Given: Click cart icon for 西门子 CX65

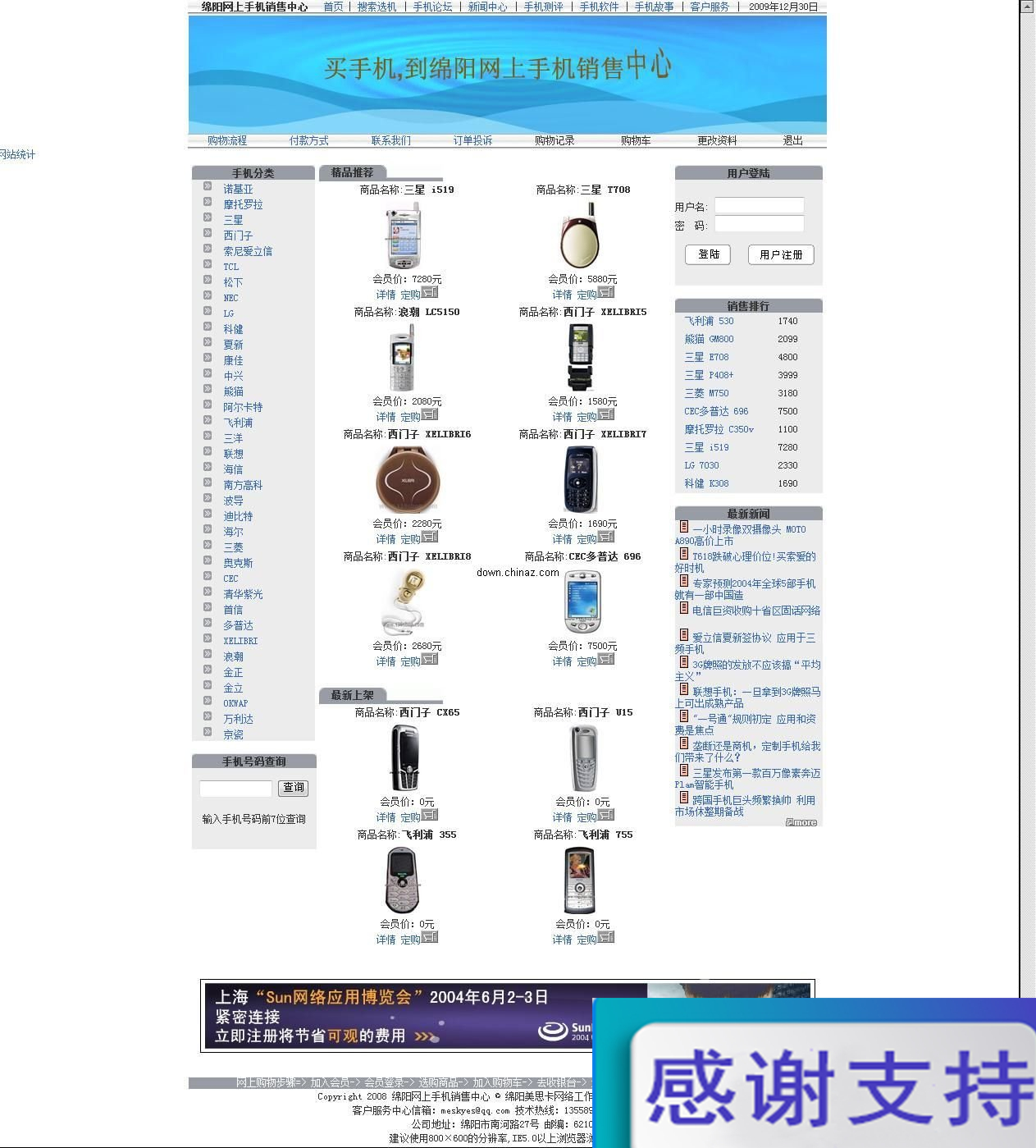Looking at the screenshot, I should [x=430, y=815].
